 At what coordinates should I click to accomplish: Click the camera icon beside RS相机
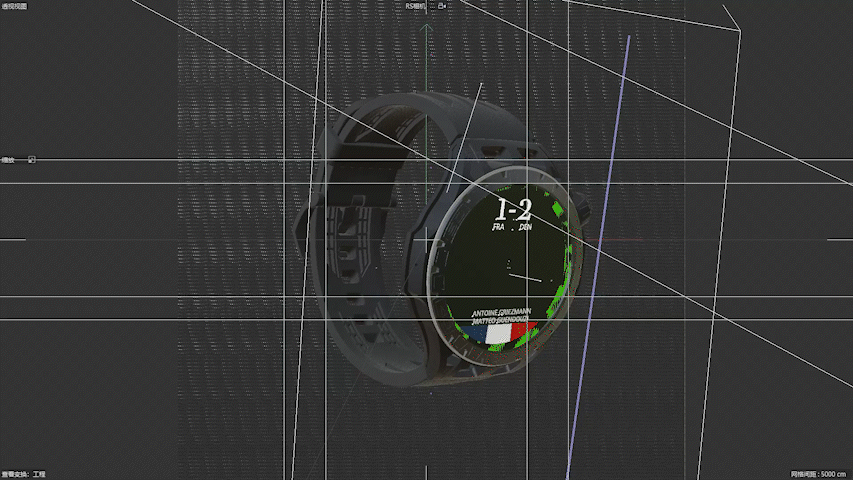tap(442, 6)
